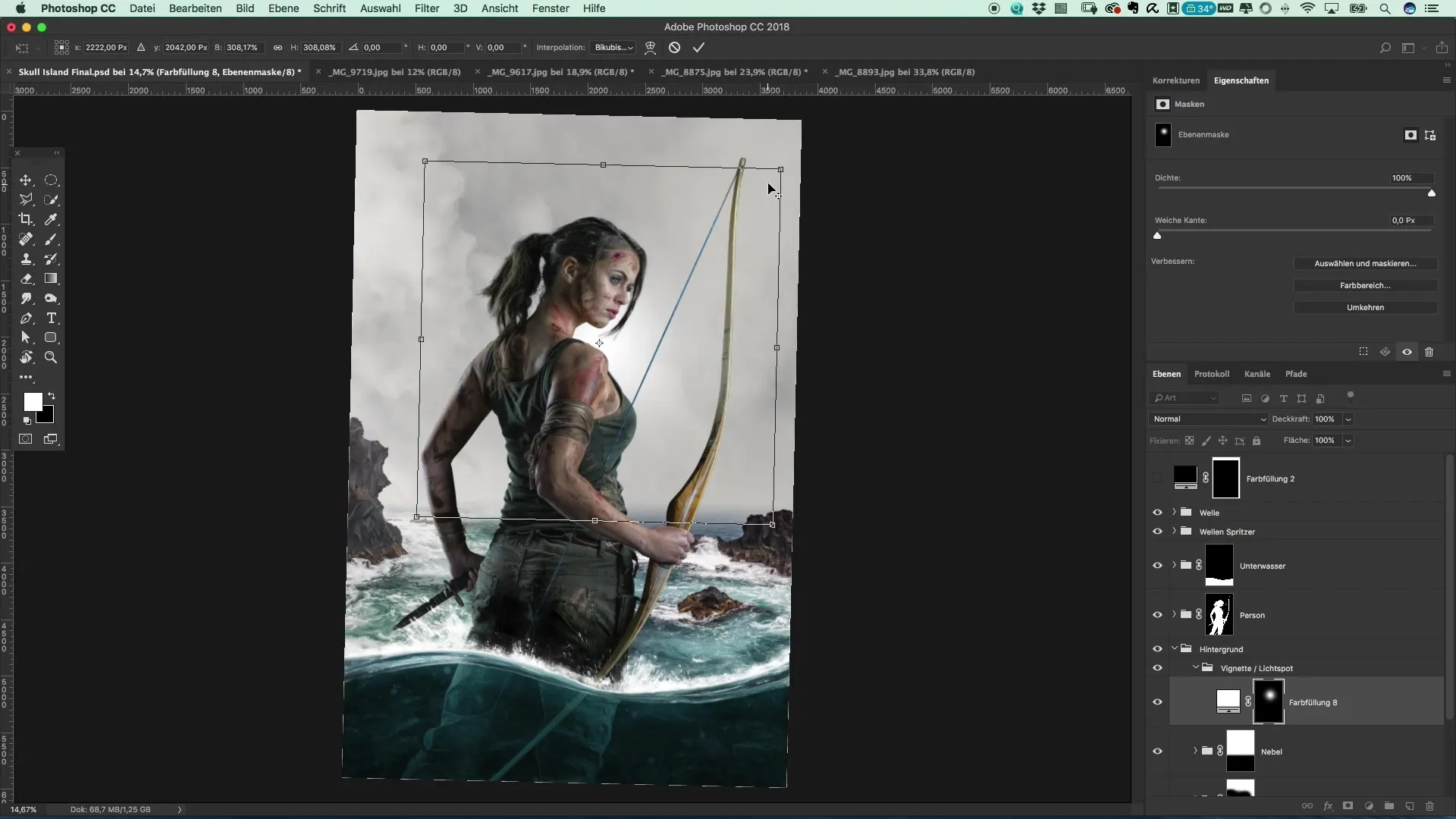The height and width of the screenshot is (819, 1456).
Task: Select the Elliptical Marquee tool
Action: [51, 180]
